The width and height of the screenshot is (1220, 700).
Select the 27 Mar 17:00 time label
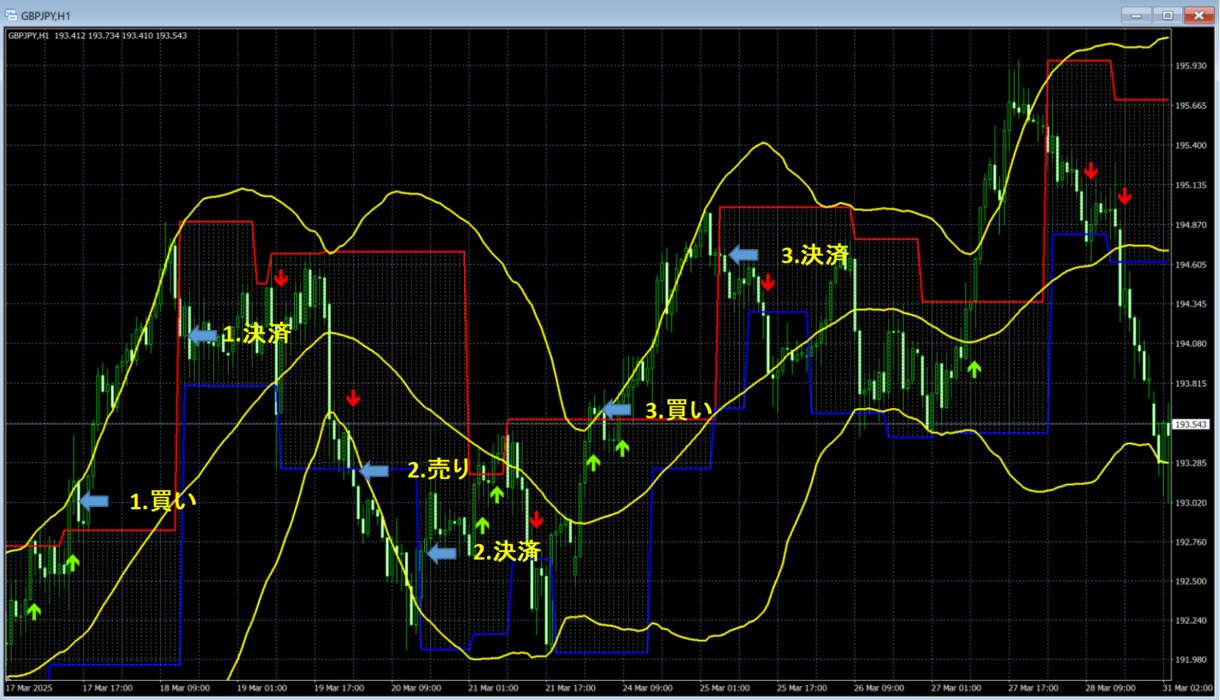point(1032,689)
